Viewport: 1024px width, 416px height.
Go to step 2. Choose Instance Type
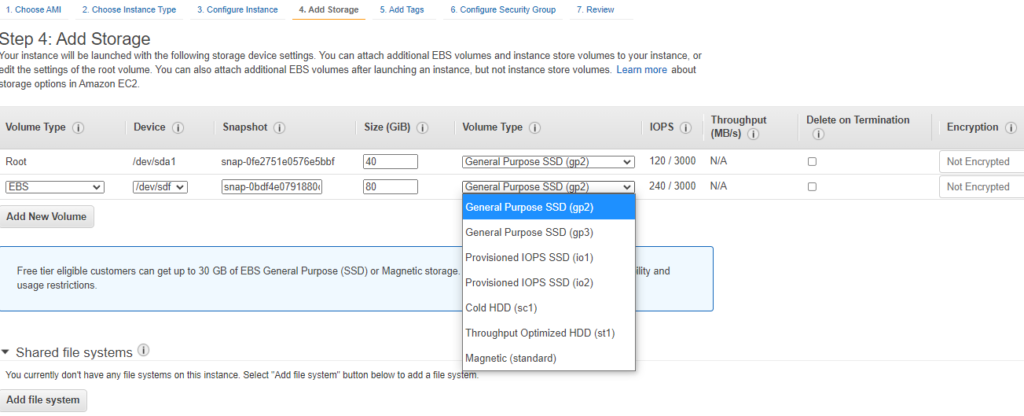(x=129, y=10)
